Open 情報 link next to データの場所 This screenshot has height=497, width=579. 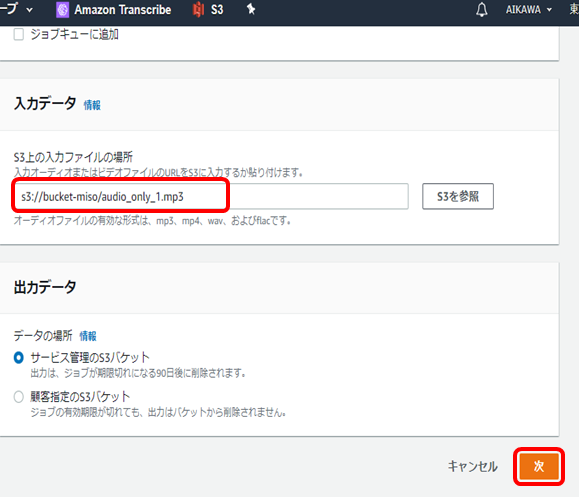[x=88, y=336]
